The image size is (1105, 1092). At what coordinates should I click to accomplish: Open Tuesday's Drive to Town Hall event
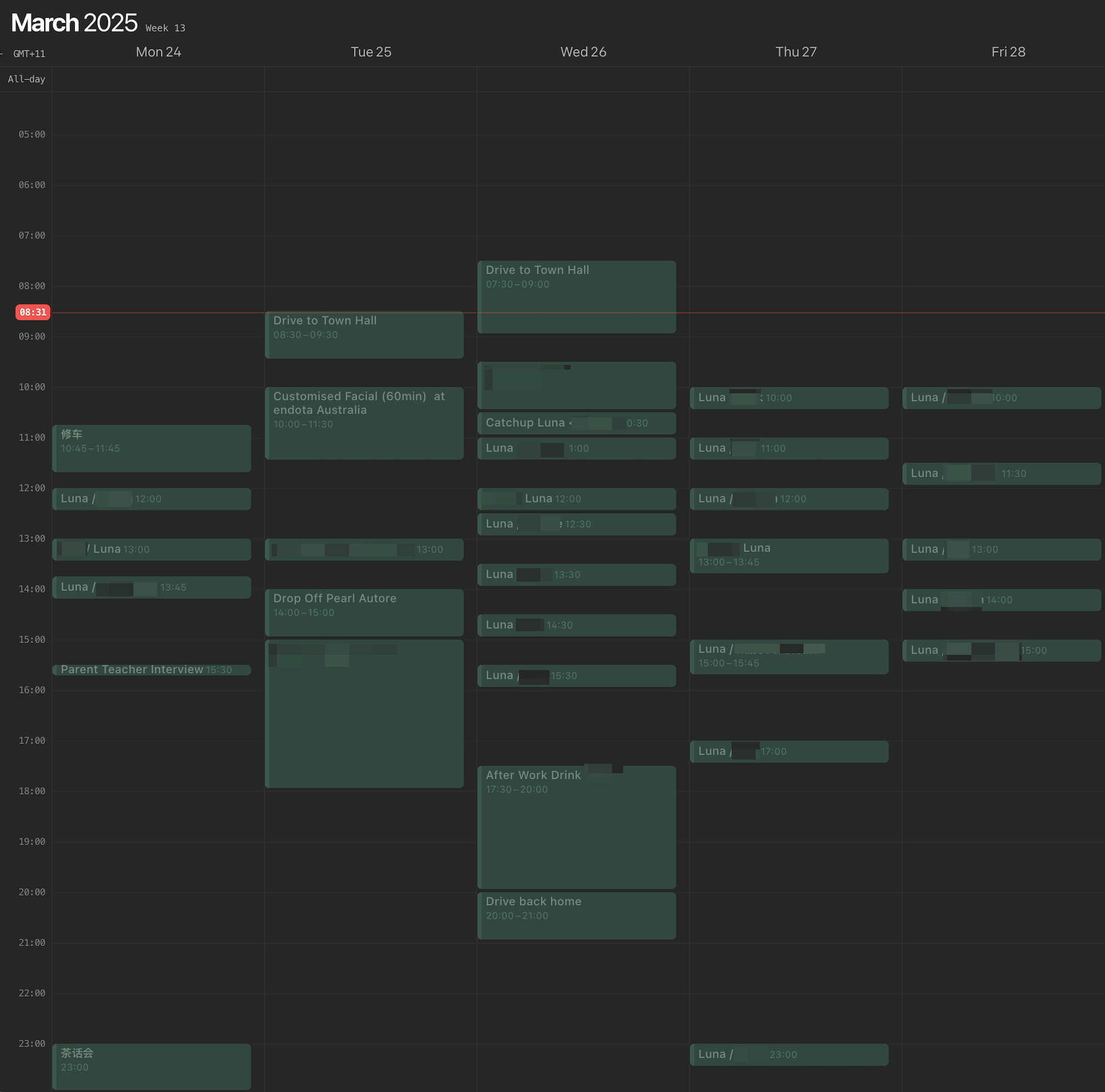(x=364, y=335)
